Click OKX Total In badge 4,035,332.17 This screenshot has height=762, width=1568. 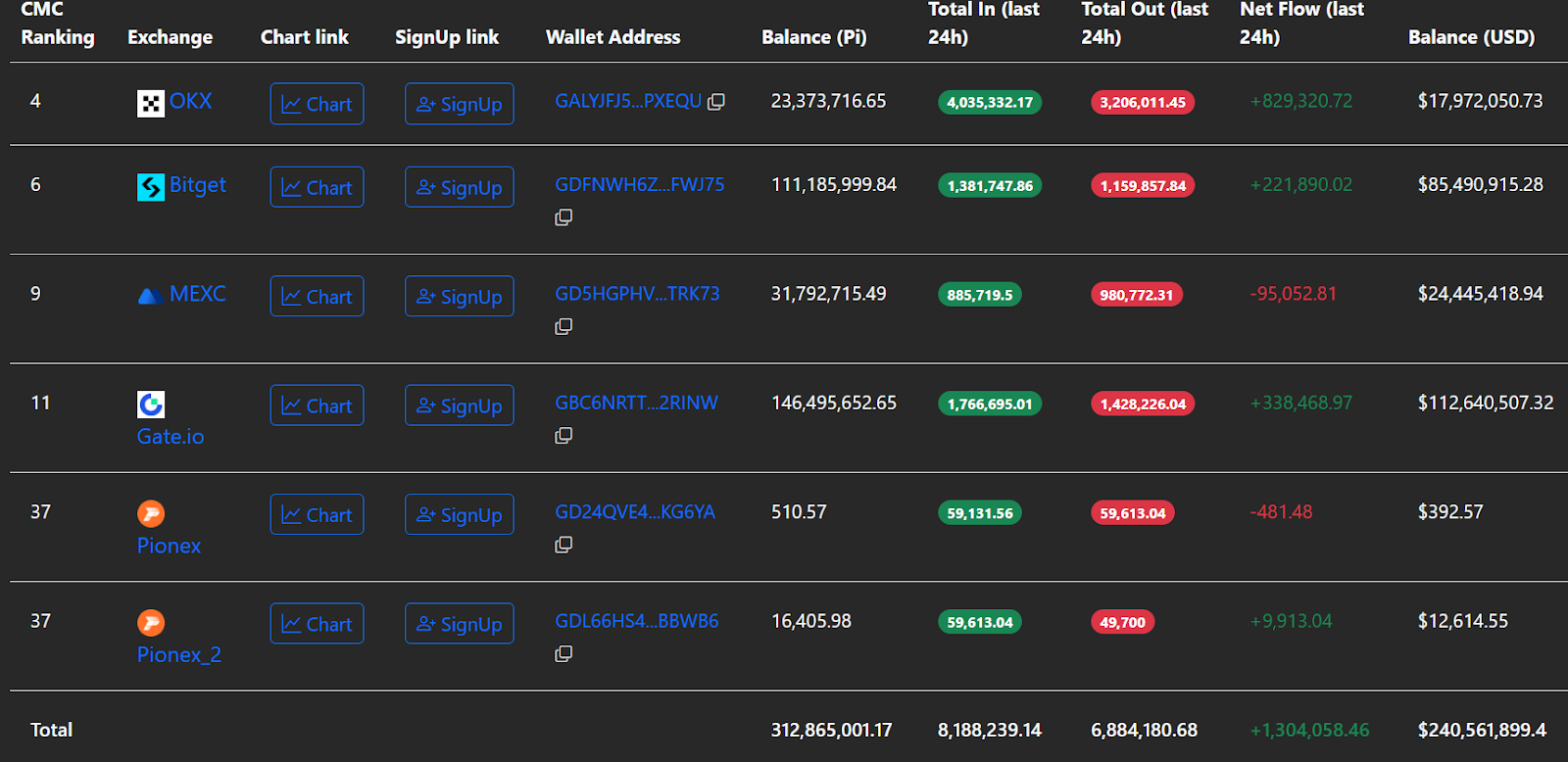click(x=990, y=102)
